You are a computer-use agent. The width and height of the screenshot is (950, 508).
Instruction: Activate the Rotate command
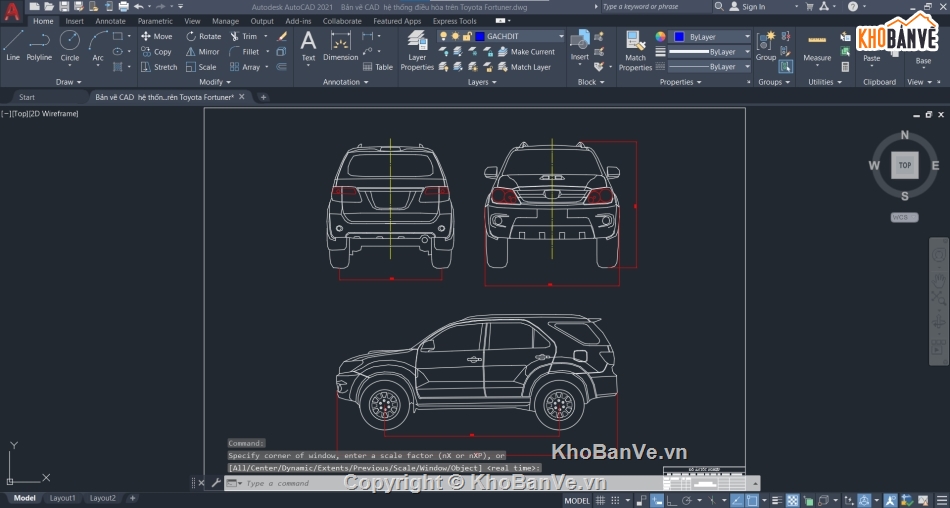[x=204, y=36]
